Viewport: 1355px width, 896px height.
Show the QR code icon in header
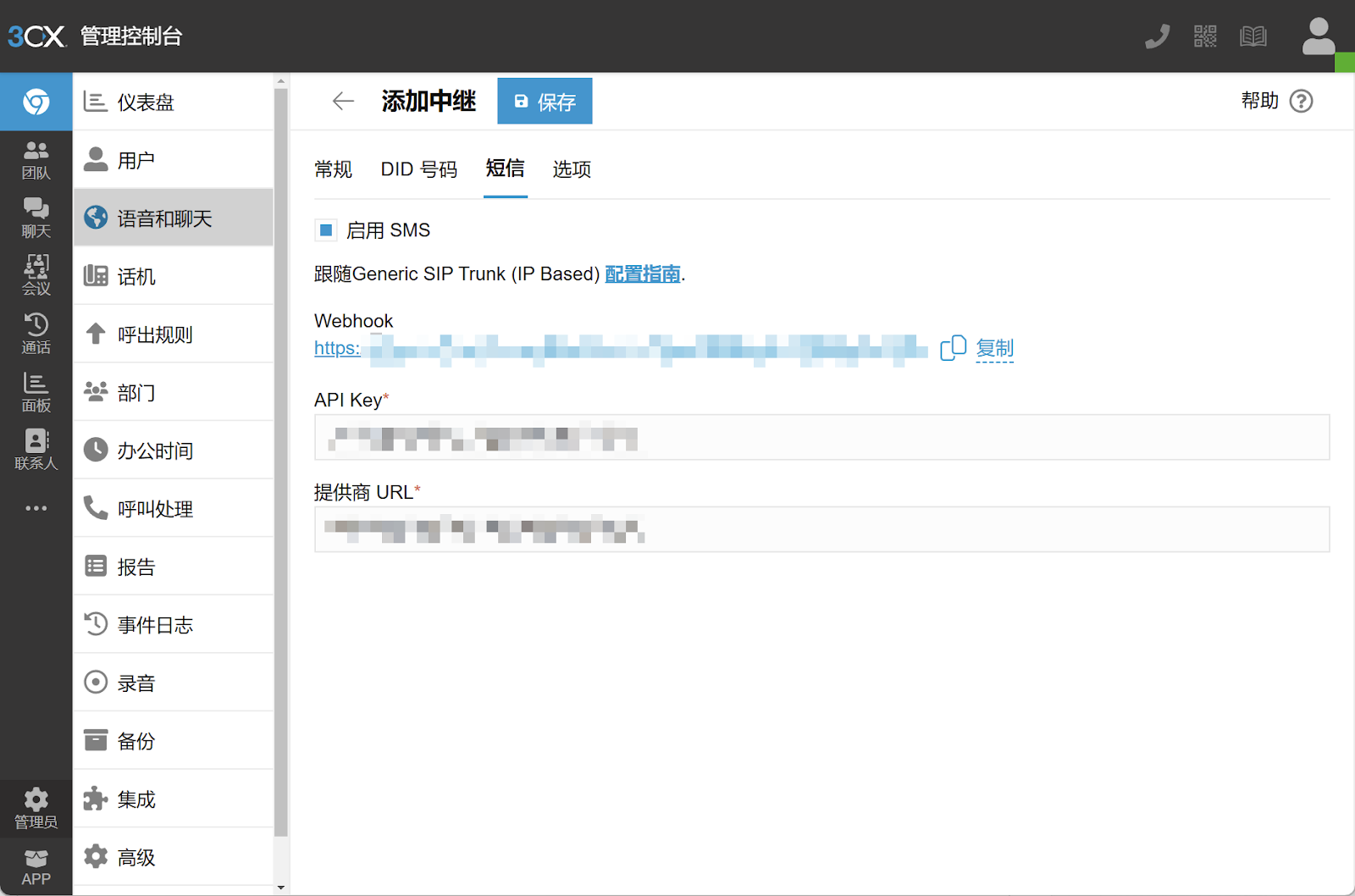[1205, 36]
